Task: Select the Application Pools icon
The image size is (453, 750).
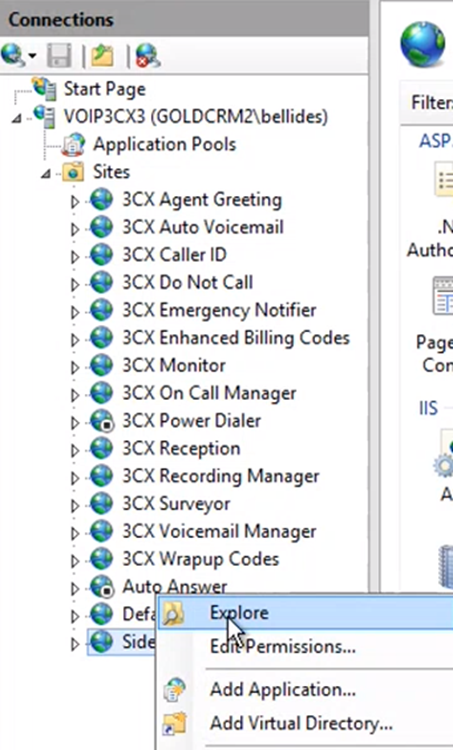Action: [73, 144]
